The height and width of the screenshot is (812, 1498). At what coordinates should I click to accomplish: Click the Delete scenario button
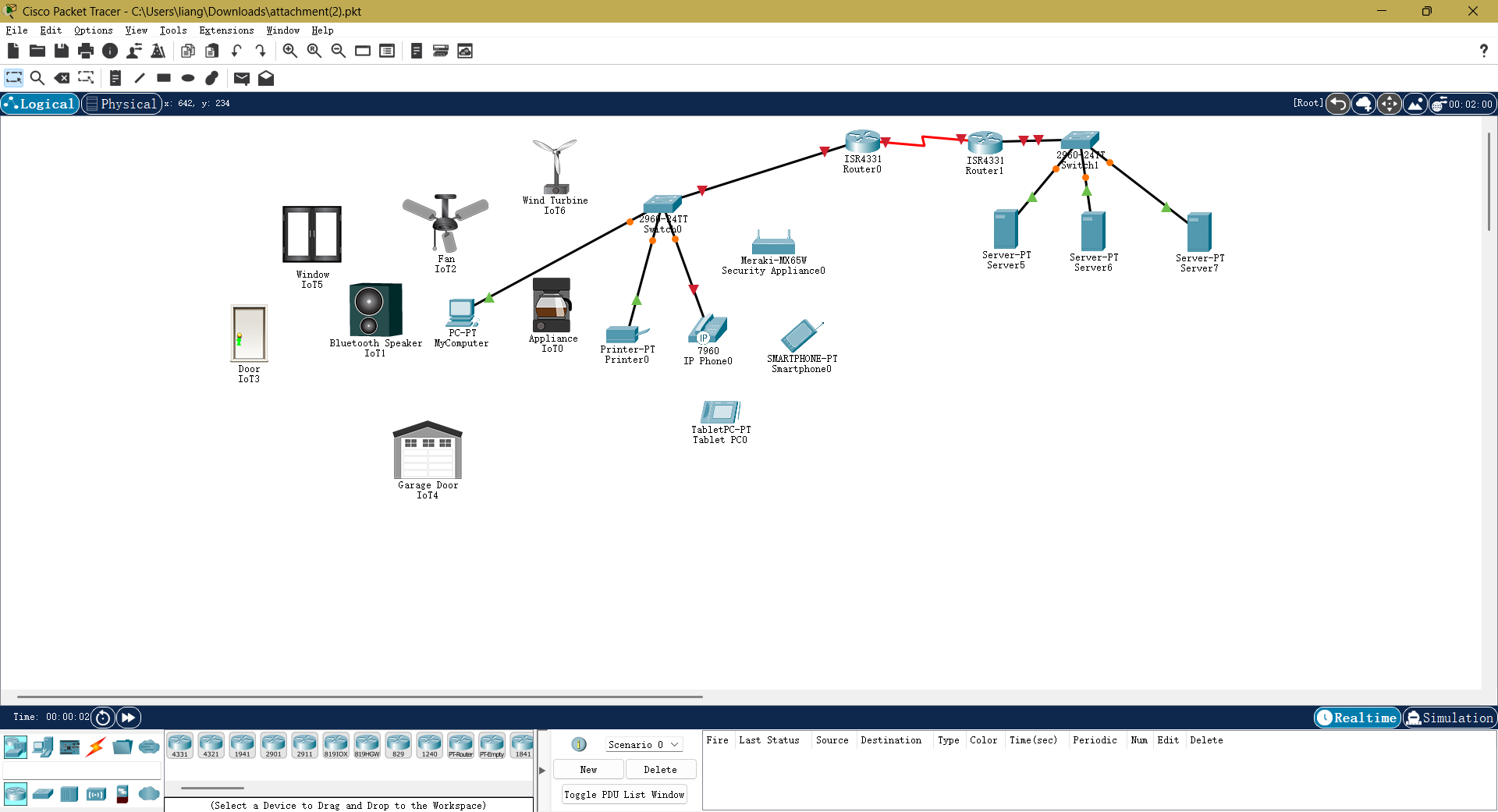pyautogui.click(x=660, y=769)
